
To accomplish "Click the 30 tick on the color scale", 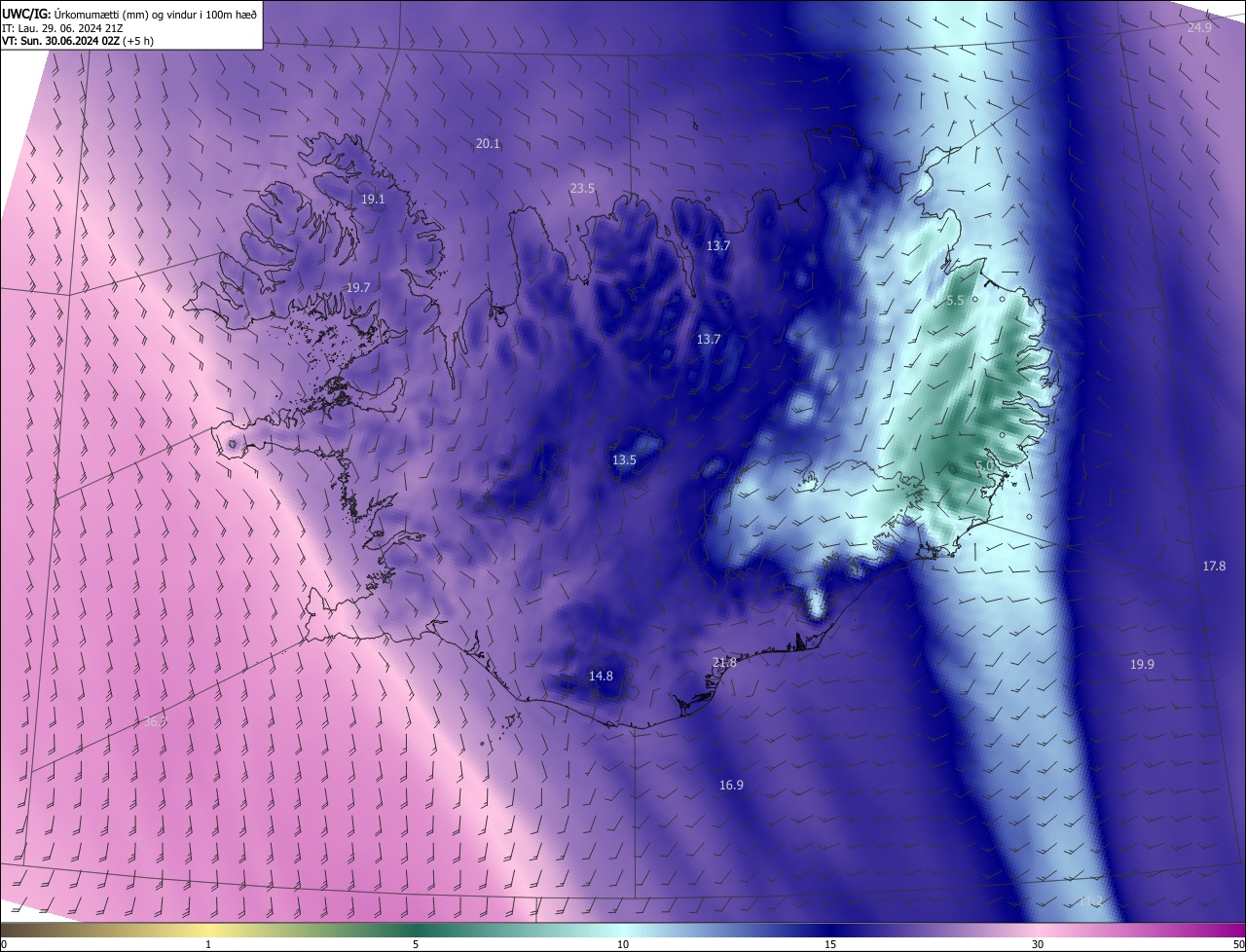I will [x=1038, y=945].
